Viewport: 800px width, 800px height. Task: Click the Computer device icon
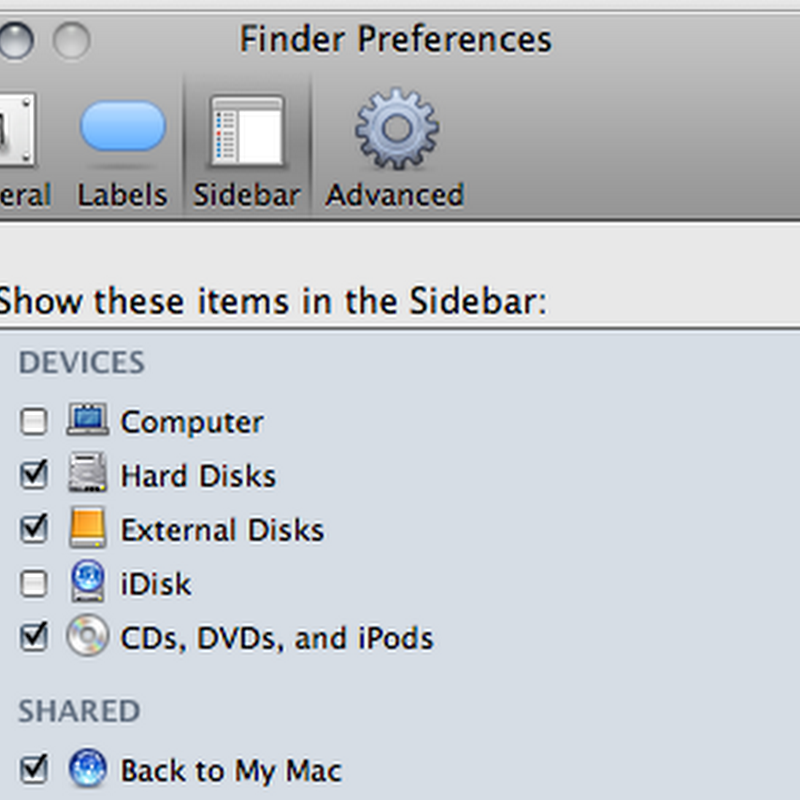[87, 420]
